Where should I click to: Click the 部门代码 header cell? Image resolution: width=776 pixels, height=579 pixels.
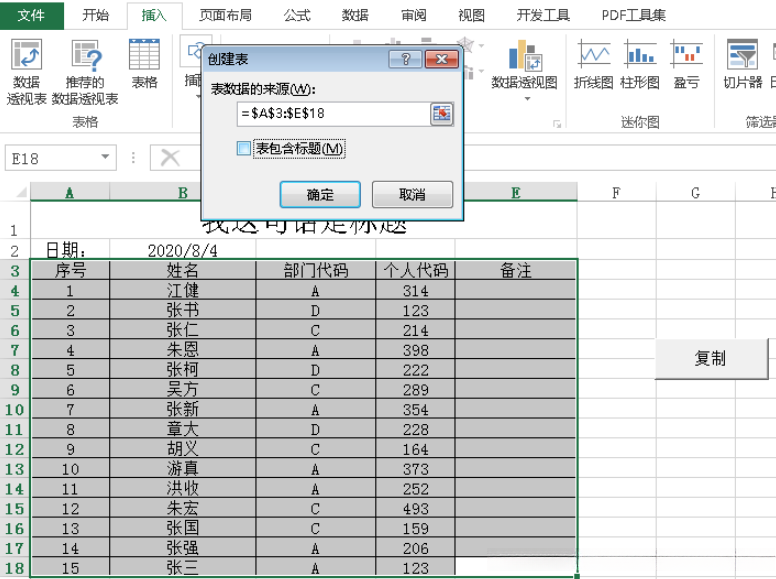[x=316, y=271]
